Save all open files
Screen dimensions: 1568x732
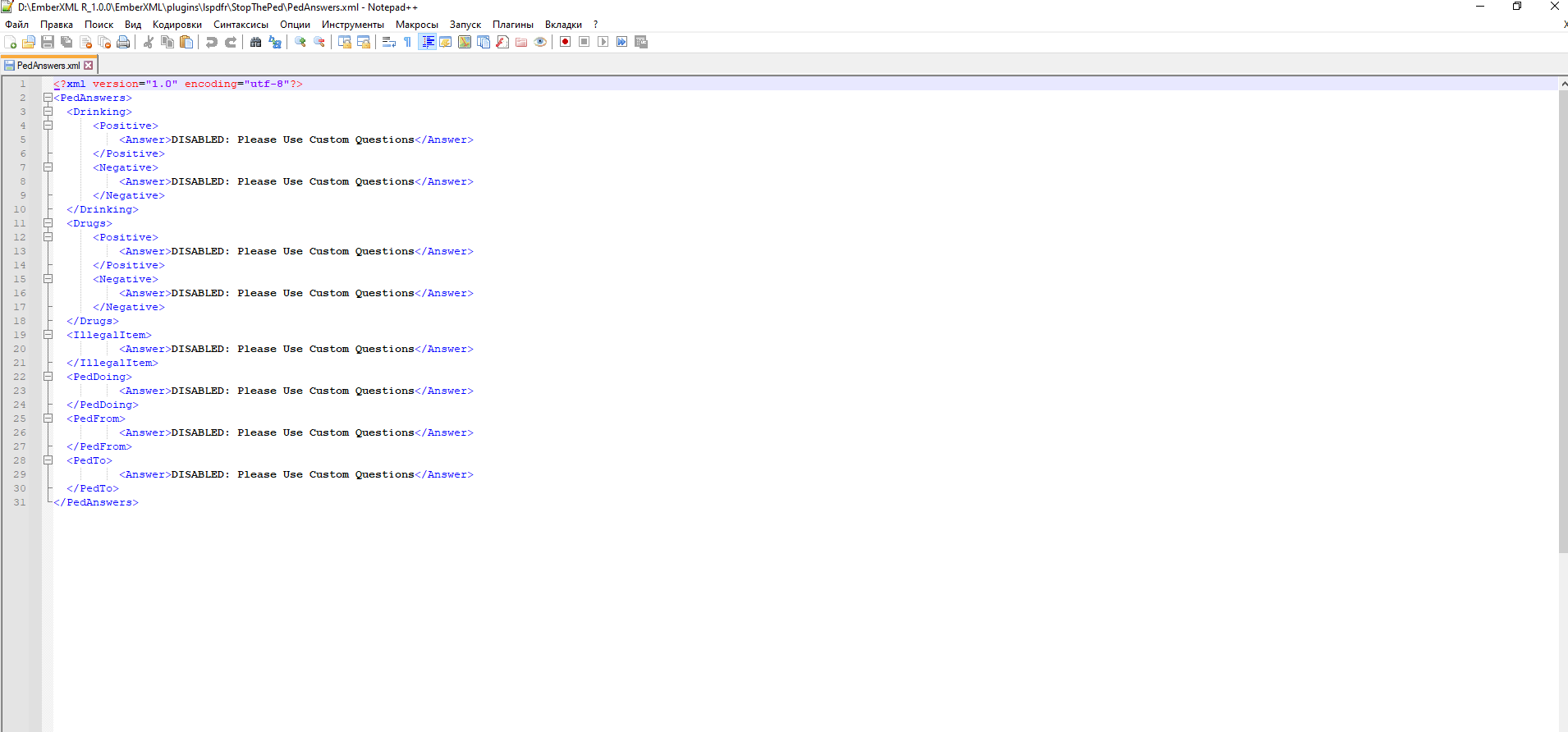(x=66, y=42)
